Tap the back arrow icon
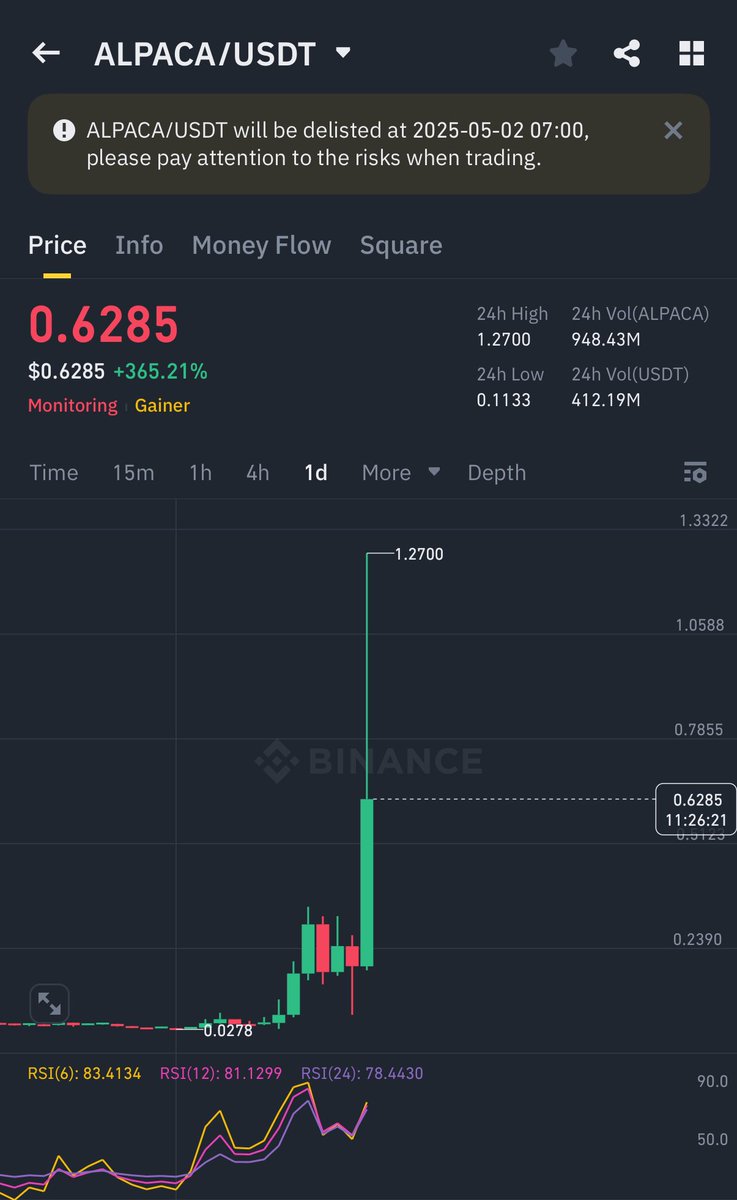Viewport: 737px width, 1200px height. coord(46,53)
